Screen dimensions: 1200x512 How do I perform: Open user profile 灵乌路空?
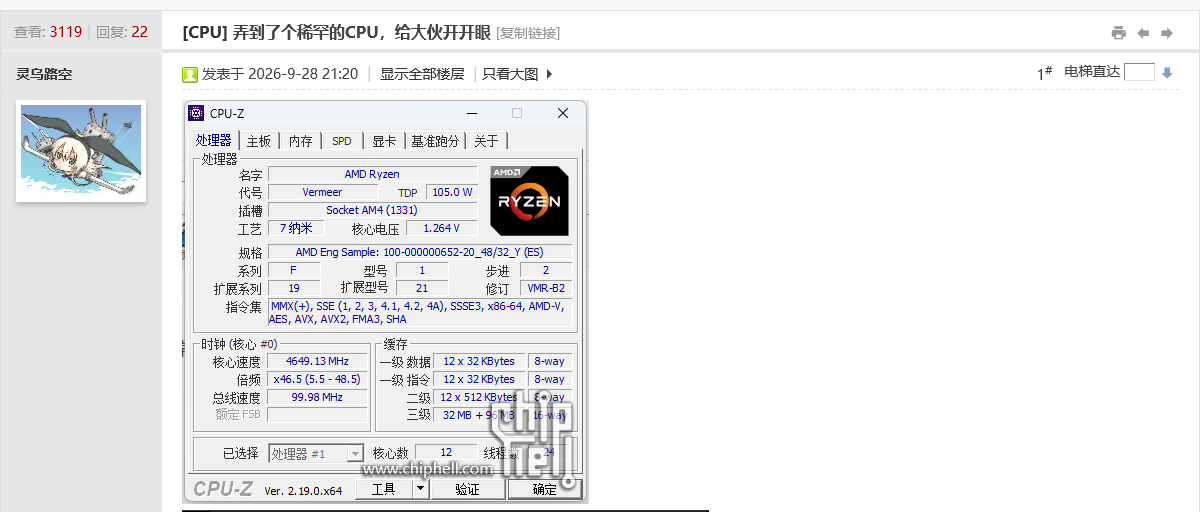click(x=44, y=74)
